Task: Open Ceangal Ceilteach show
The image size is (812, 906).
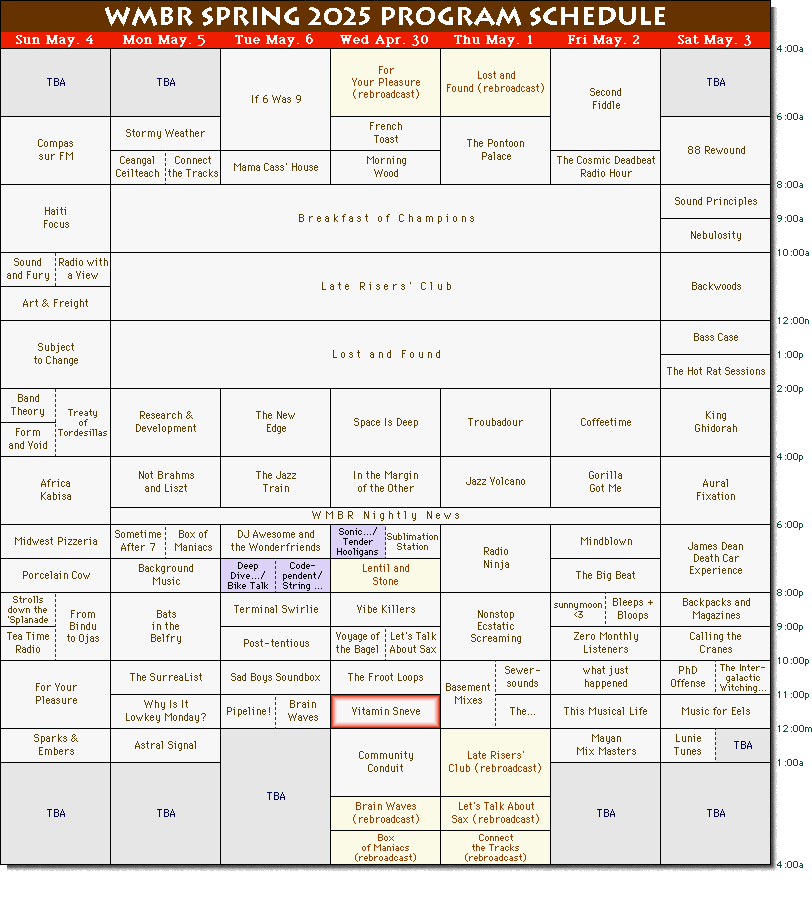Action: tap(138, 168)
